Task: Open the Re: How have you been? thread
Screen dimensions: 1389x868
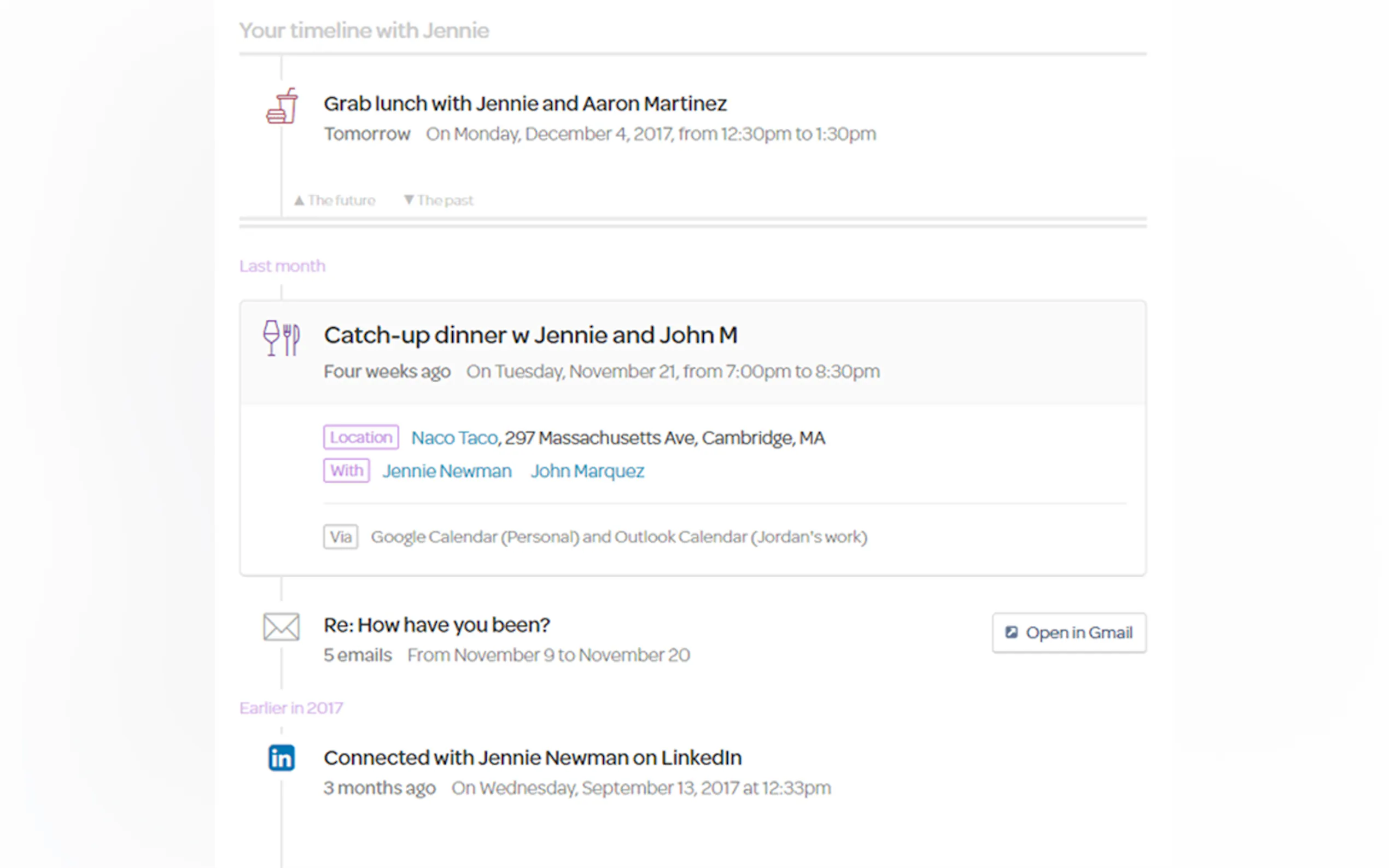Action: [x=436, y=625]
